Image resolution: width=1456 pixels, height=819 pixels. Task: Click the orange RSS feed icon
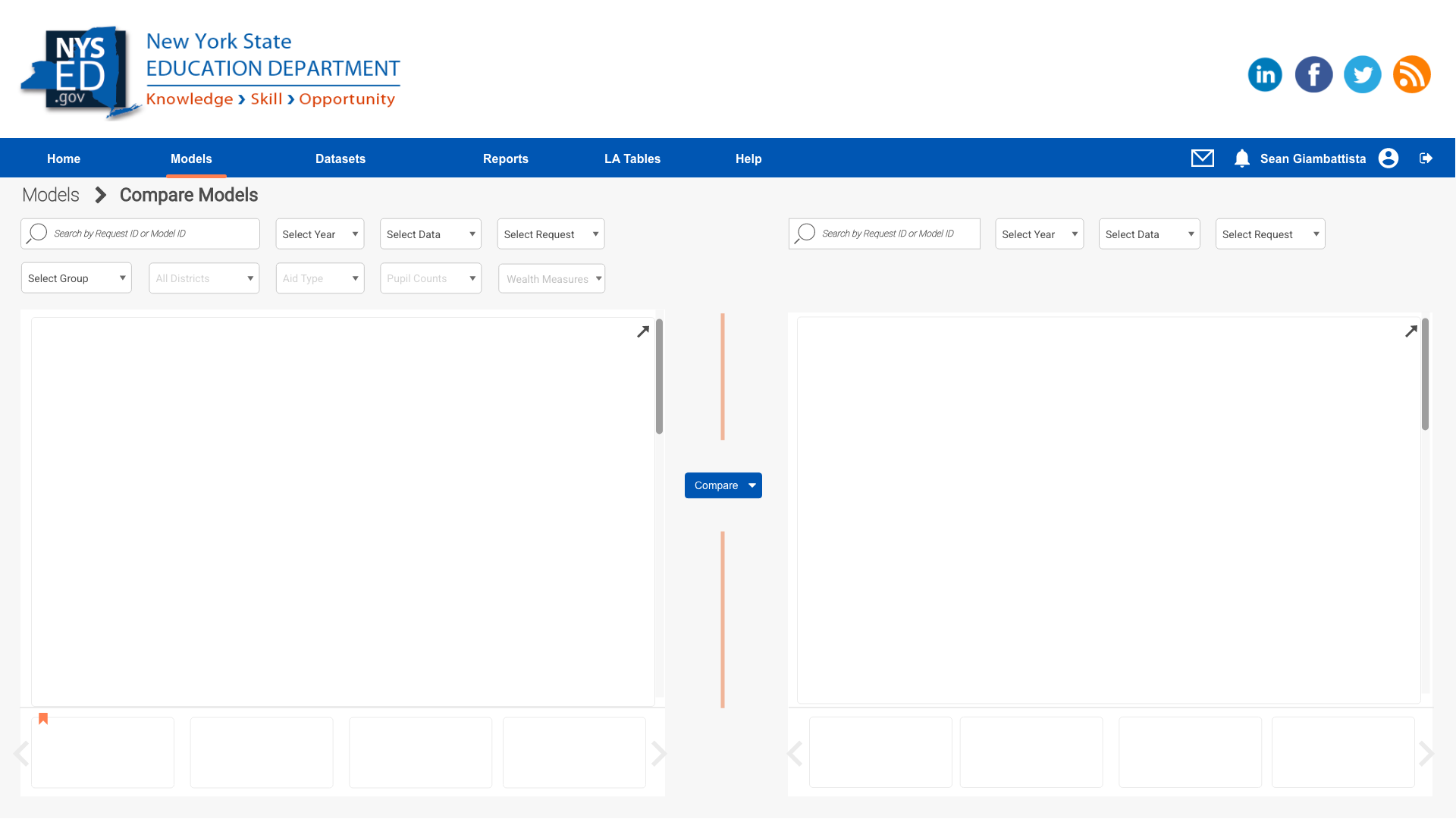[1411, 74]
